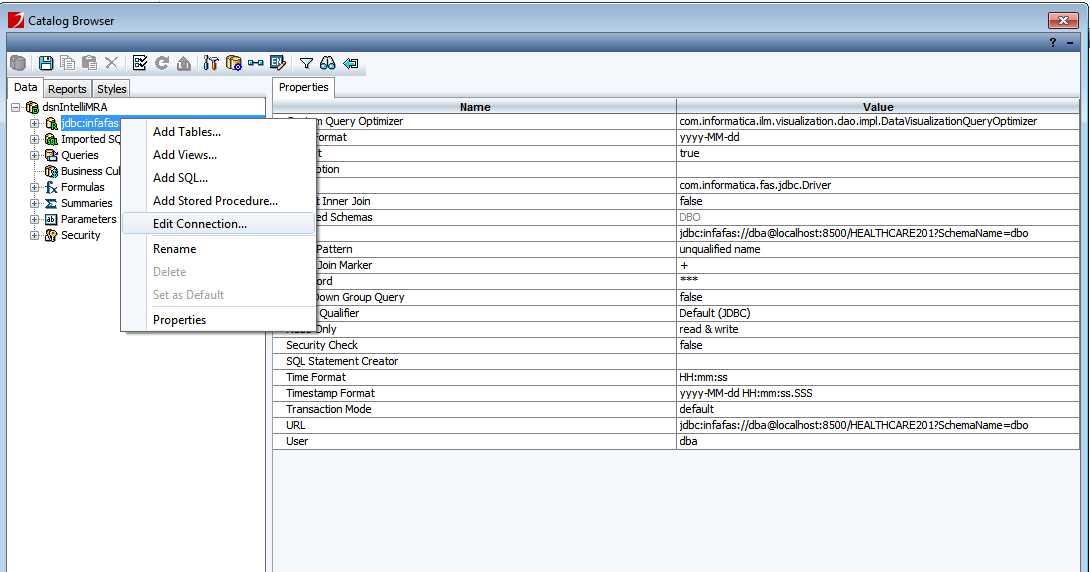Expand the Formulas tree node
Viewport: 1090px width, 572px height.
click(34, 187)
